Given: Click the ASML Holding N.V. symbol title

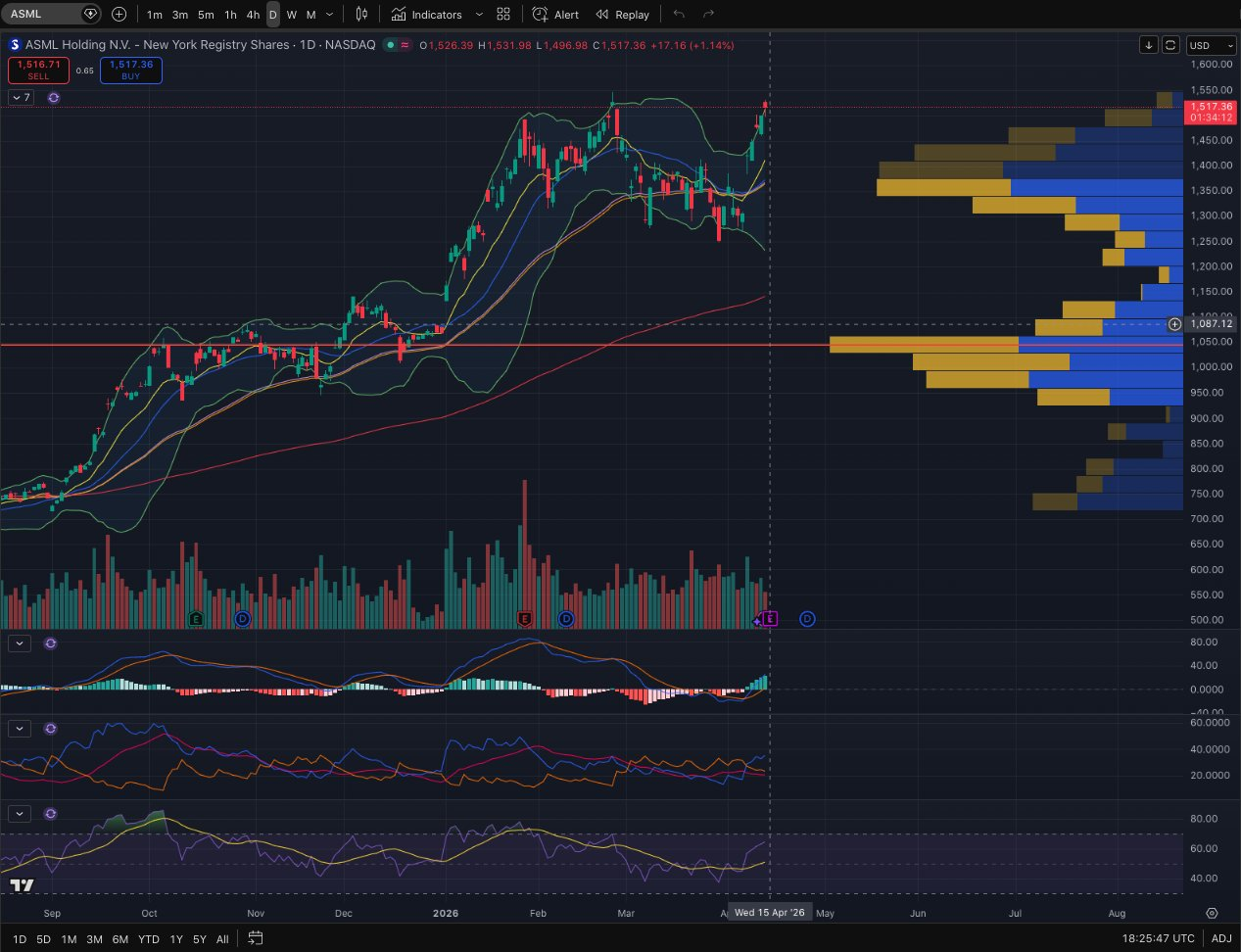Looking at the screenshot, I should [158, 45].
